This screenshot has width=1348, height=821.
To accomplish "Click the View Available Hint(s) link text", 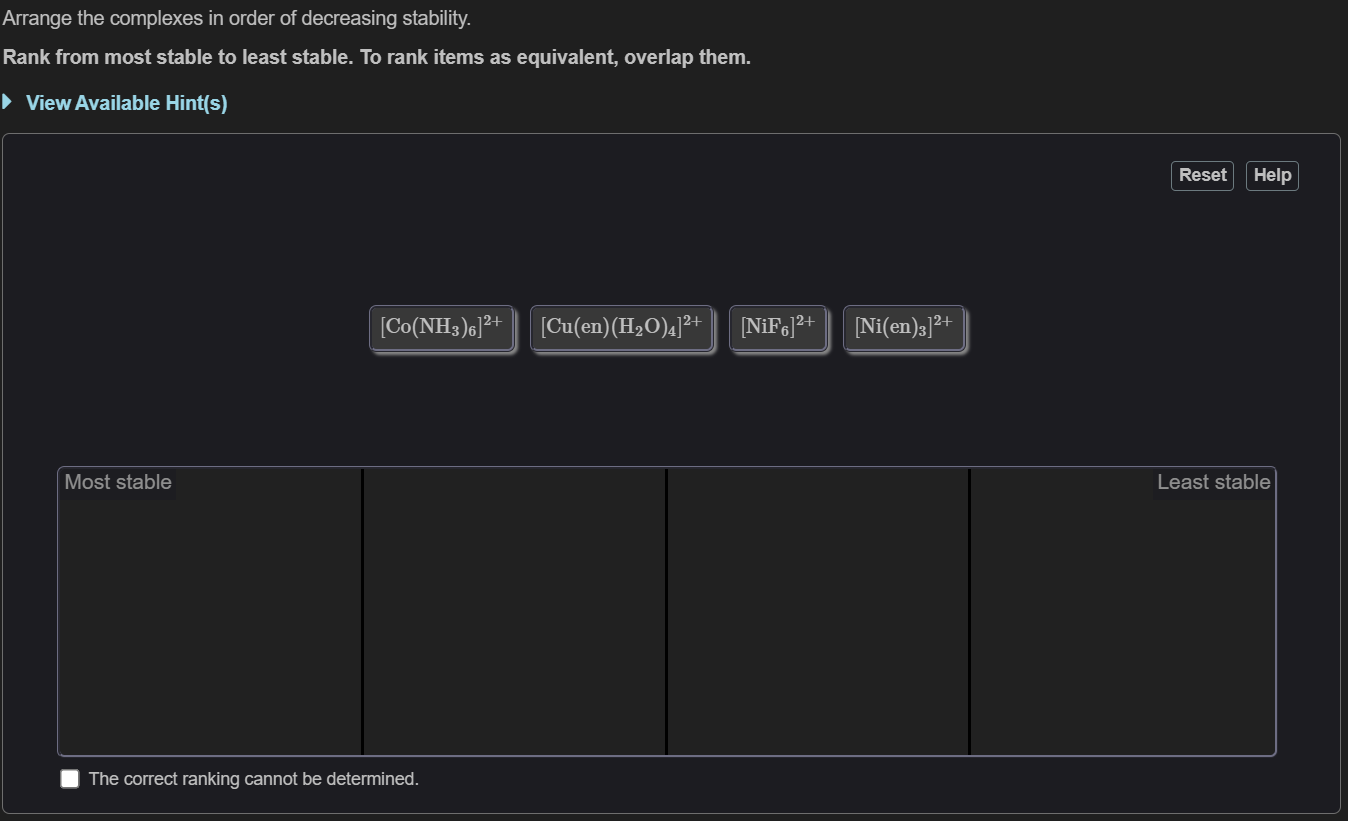I will coord(124,102).
